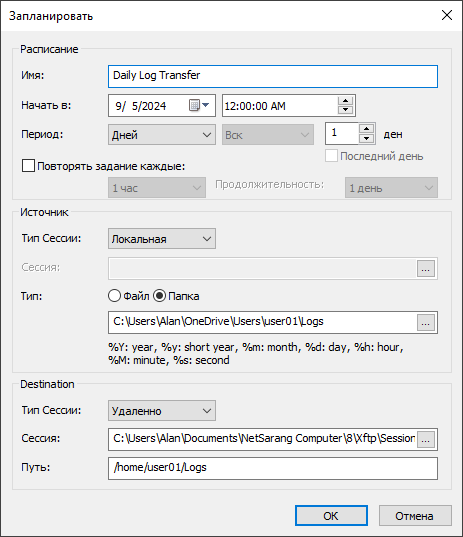Viewport: 463px width, 537px height.
Task: Click the disabled source session browse button
Action: point(426,268)
